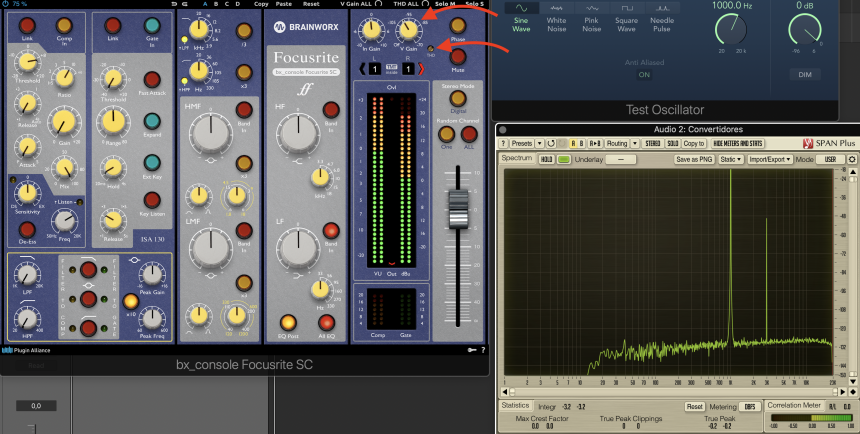The image size is (860, 434).
Task: Click the V Gain knob
Action: coord(408,29)
